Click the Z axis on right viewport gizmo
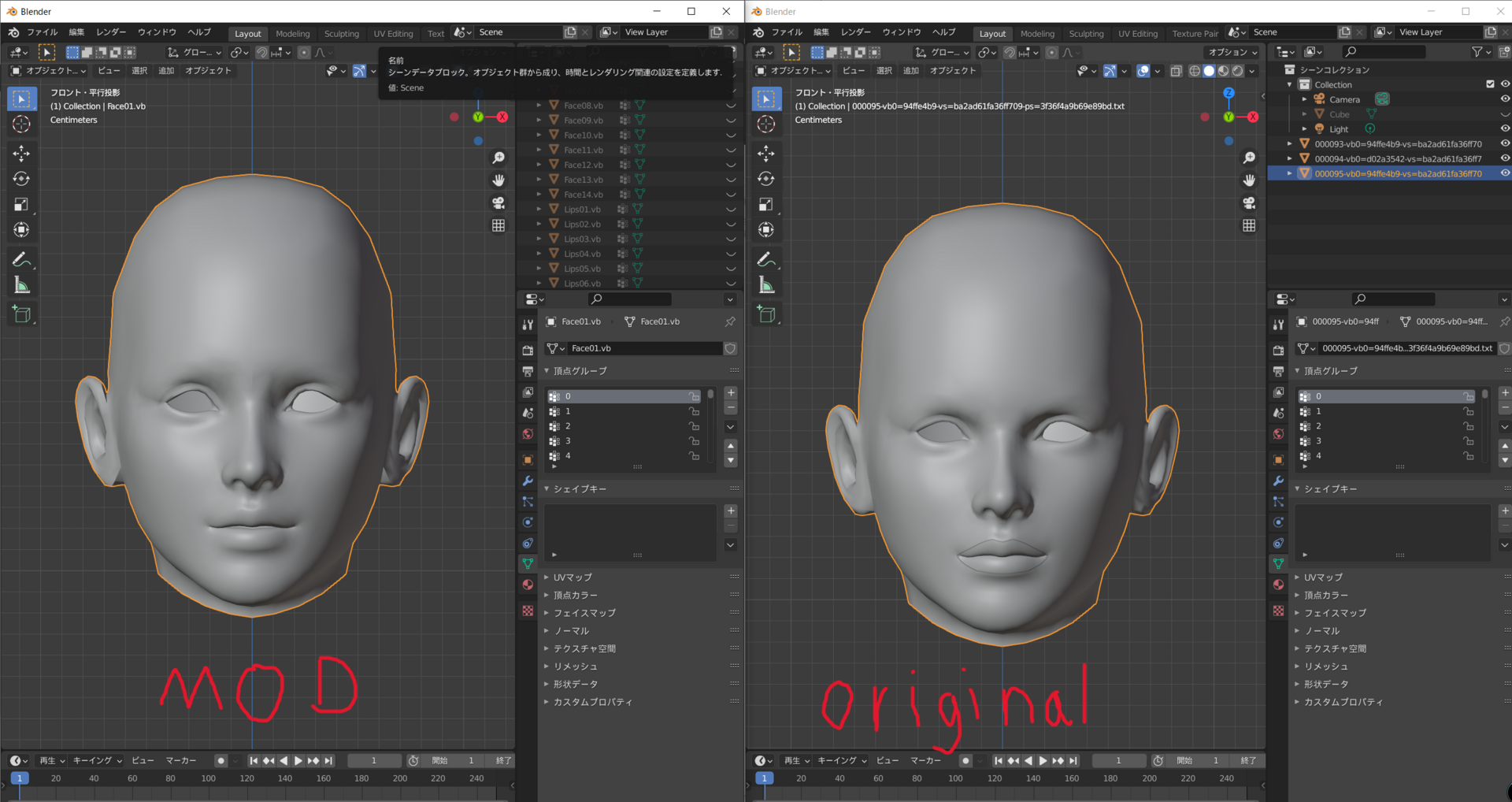The width and height of the screenshot is (1512, 802). [1228, 93]
